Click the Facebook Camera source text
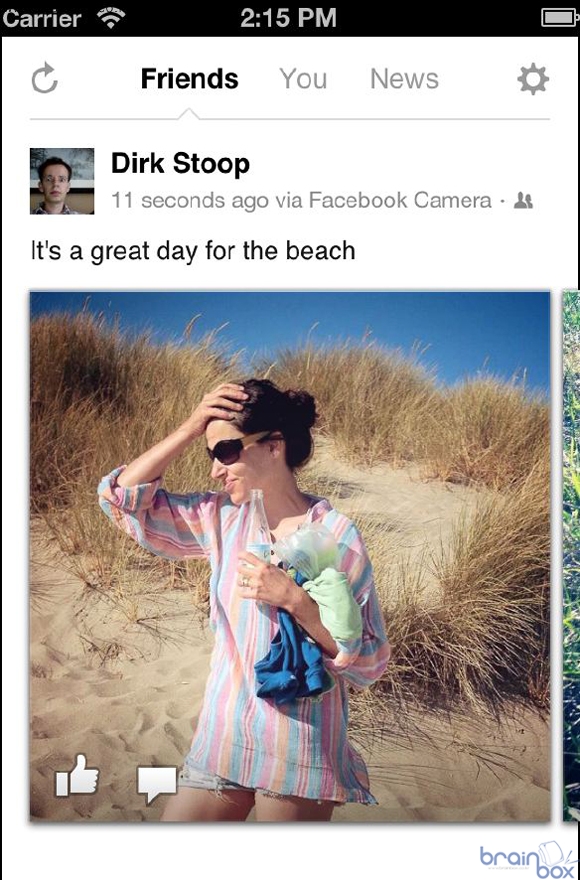 pos(400,200)
